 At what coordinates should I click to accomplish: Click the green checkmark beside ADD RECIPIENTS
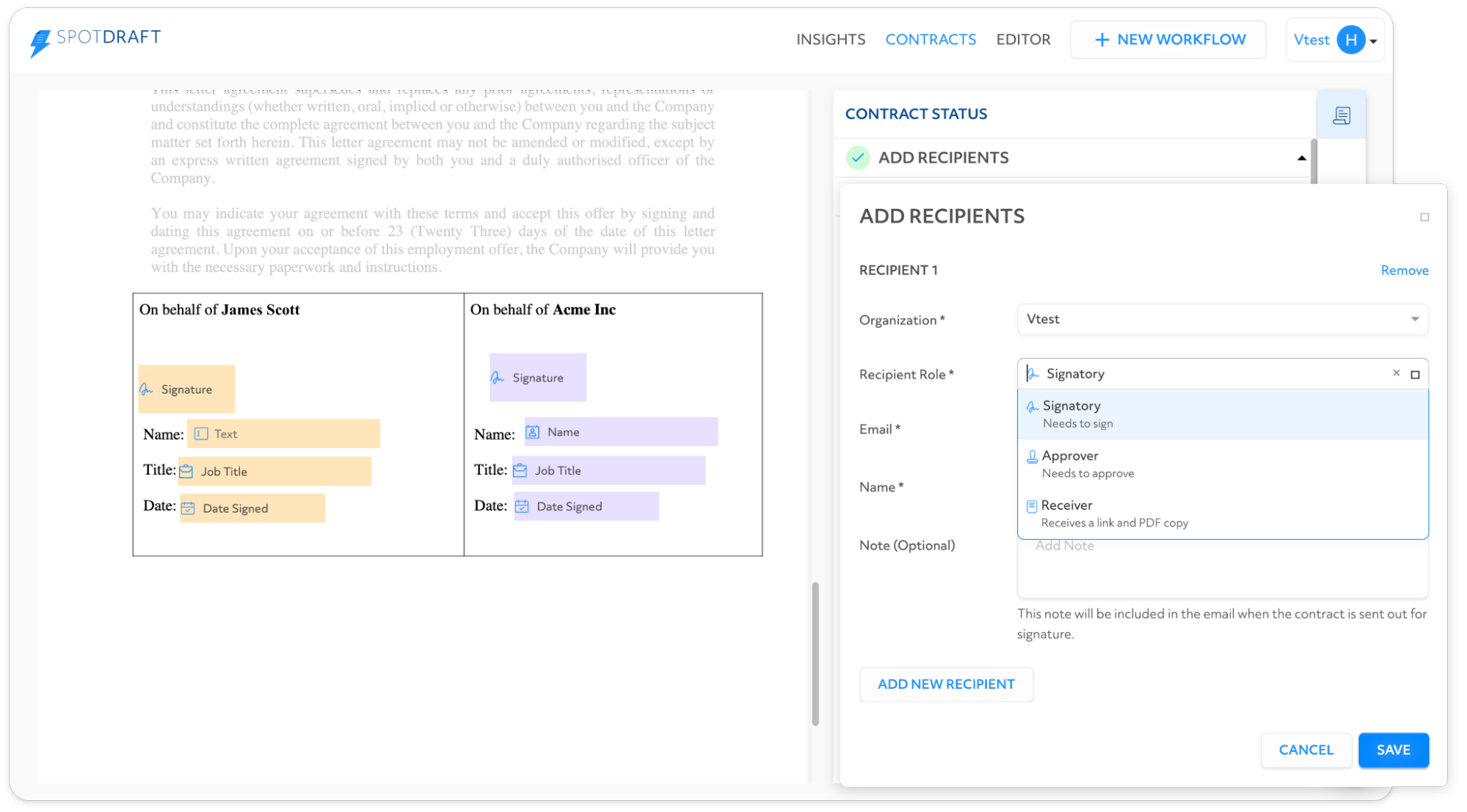coord(857,157)
